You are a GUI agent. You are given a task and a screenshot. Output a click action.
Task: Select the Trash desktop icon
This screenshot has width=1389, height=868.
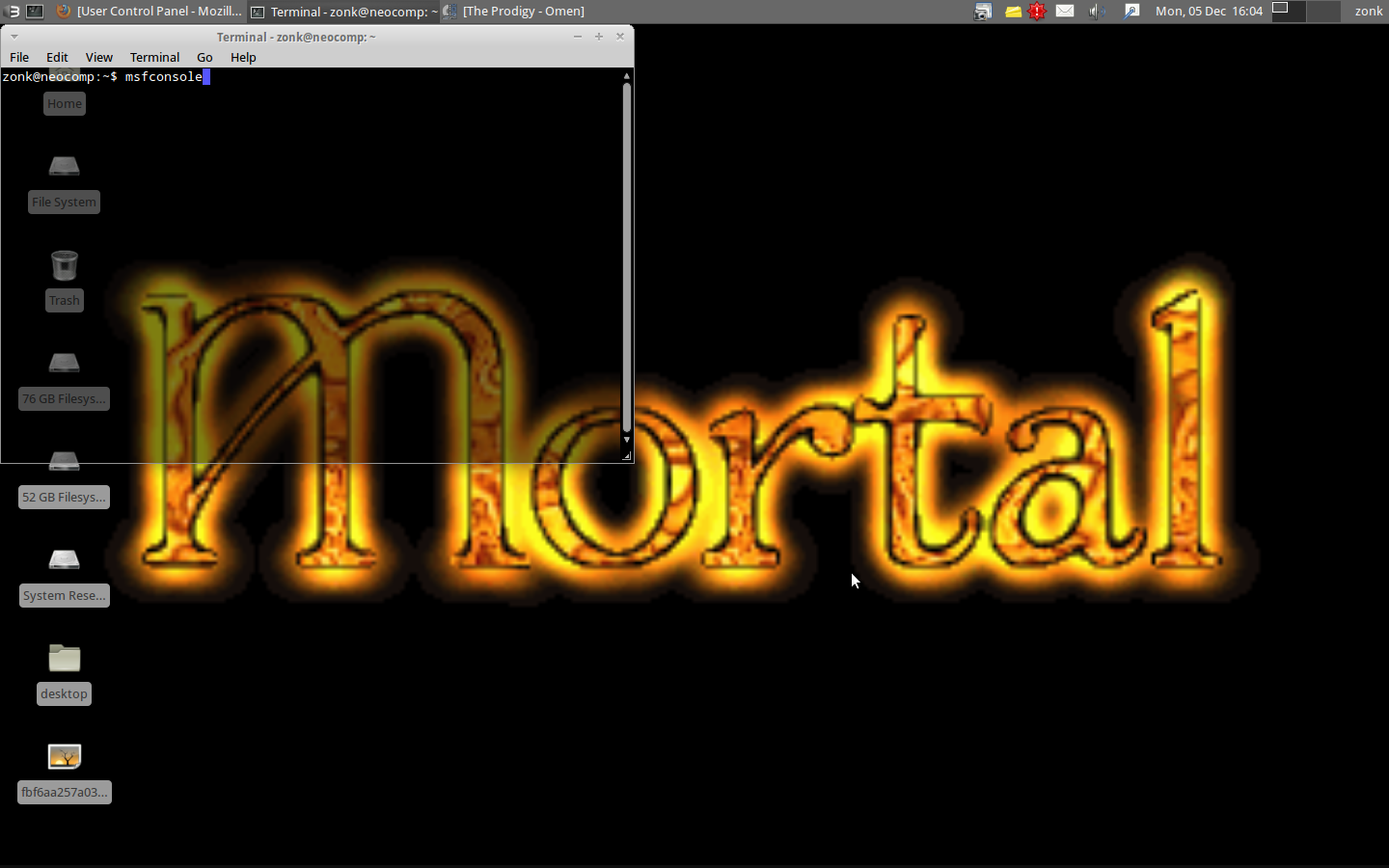[65, 265]
